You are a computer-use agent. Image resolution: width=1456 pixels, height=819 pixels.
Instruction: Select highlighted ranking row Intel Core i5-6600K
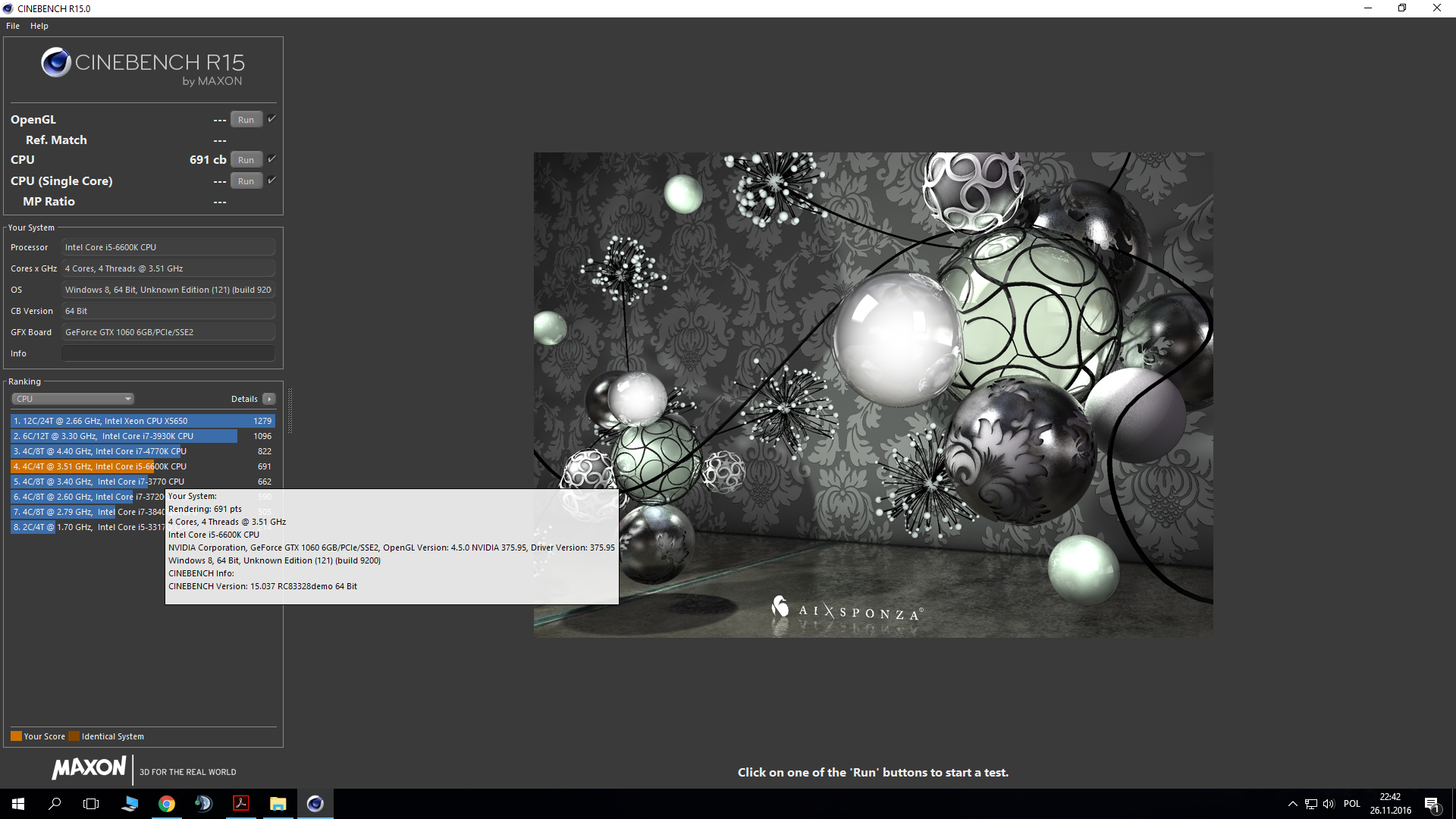(x=143, y=466)
